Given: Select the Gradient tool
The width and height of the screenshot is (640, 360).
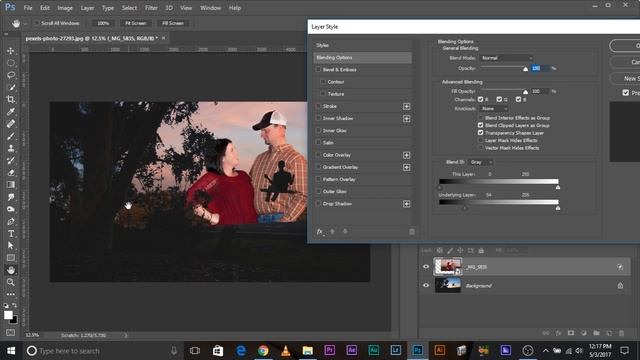Looking at the screenshot, I should coord(11,184).
